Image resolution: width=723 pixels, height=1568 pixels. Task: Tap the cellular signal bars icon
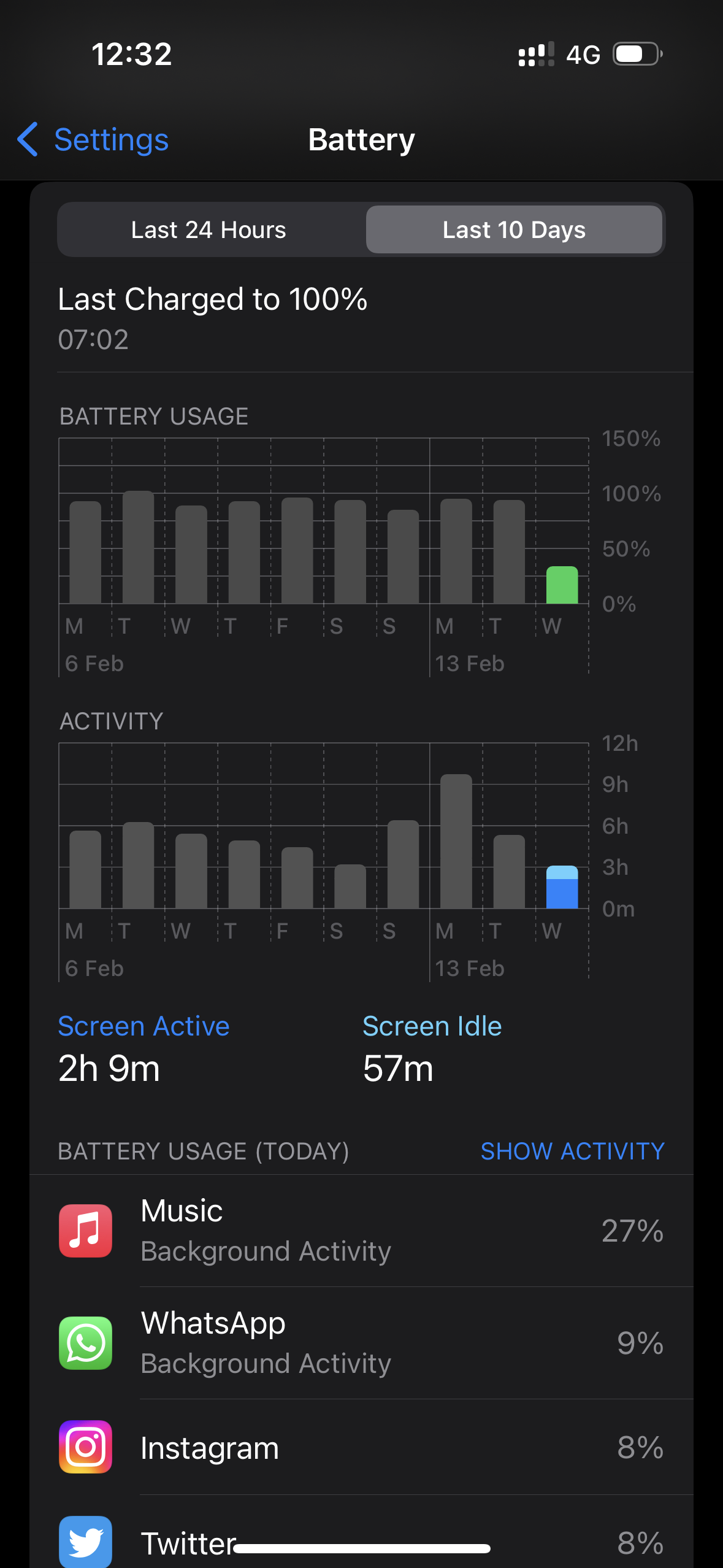coord(536,54)
